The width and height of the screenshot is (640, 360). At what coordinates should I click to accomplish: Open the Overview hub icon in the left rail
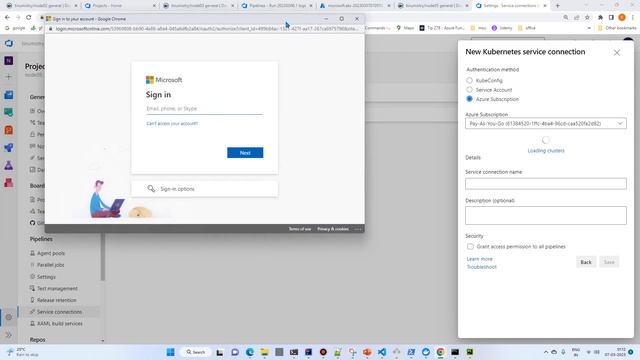pyautogui.click(x=9, y=95)
